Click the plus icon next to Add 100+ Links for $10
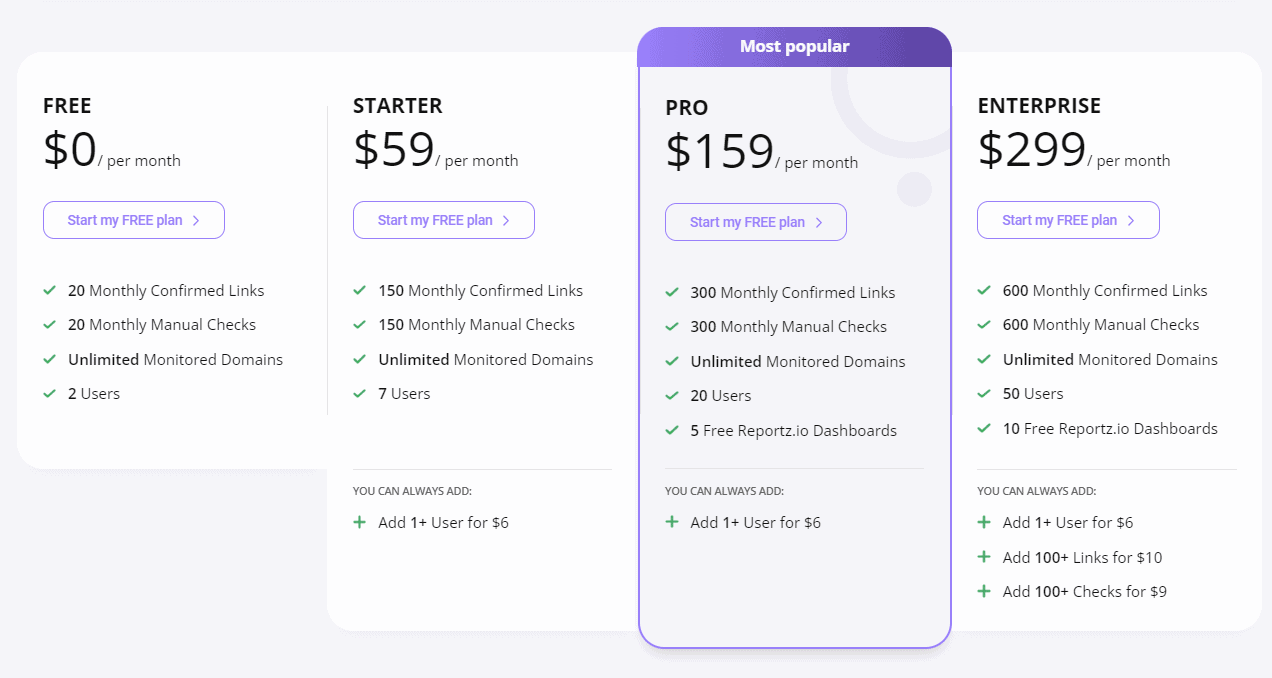Image resolution: width=1272 pixels, height=678 pixels. point(984,557)
